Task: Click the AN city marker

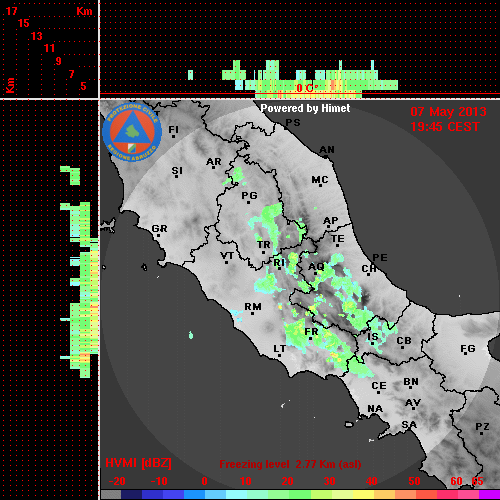Action: tap(326, 156)
